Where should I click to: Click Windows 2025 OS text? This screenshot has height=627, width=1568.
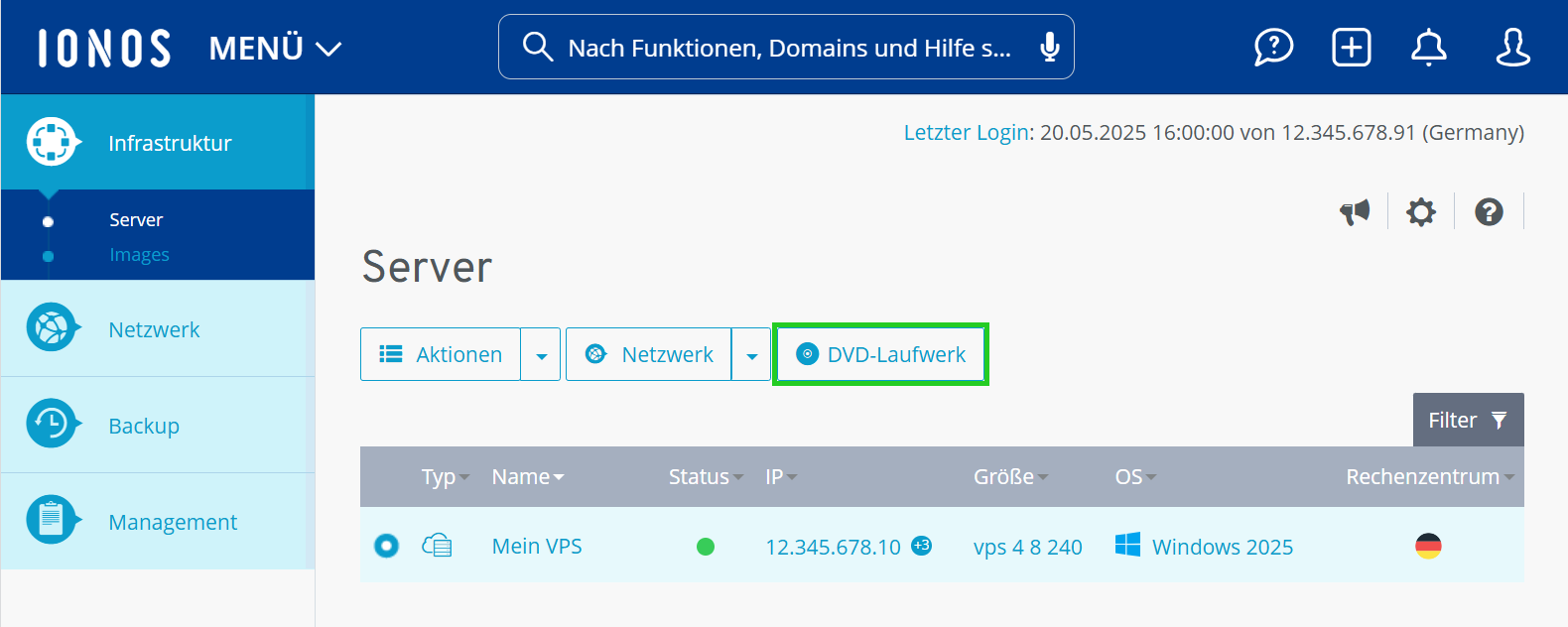[1223, 547]
